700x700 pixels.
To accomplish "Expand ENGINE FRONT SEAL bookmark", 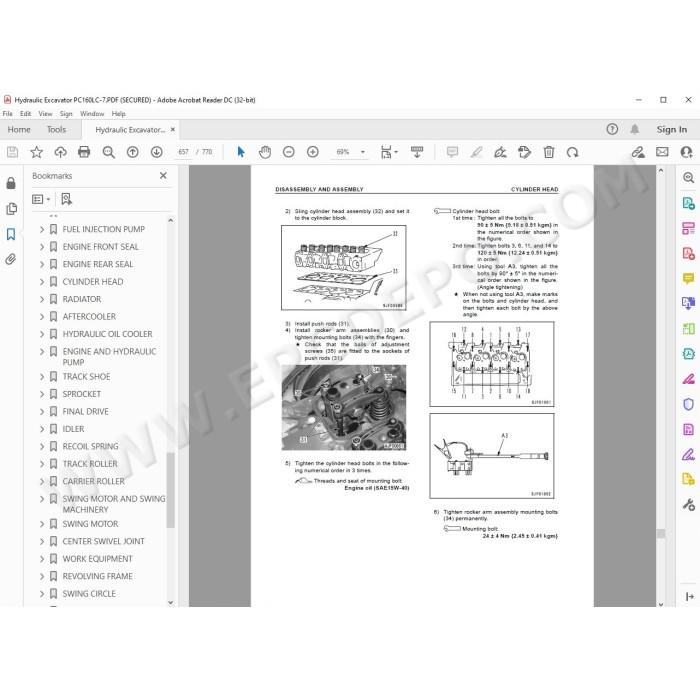I will click(42, 247).
